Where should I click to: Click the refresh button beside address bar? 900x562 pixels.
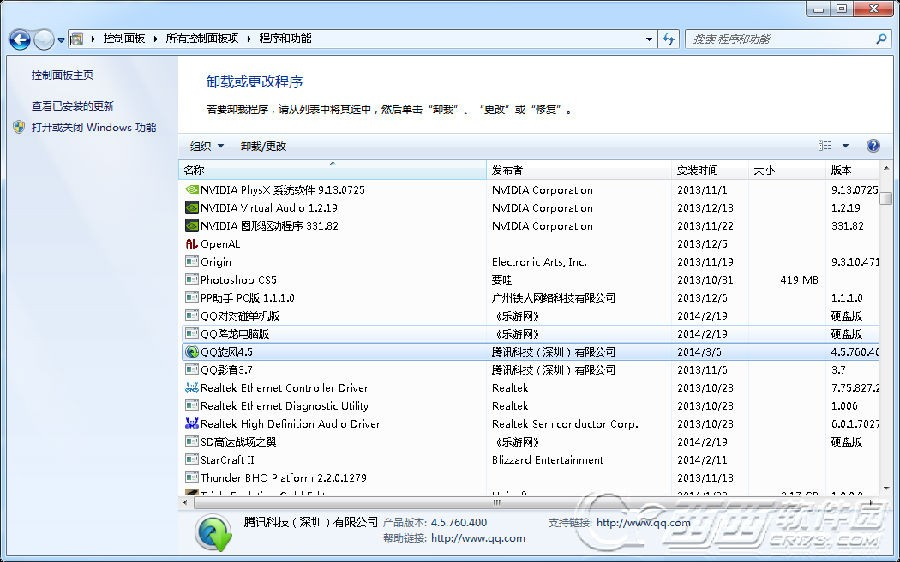click(669, 39)
